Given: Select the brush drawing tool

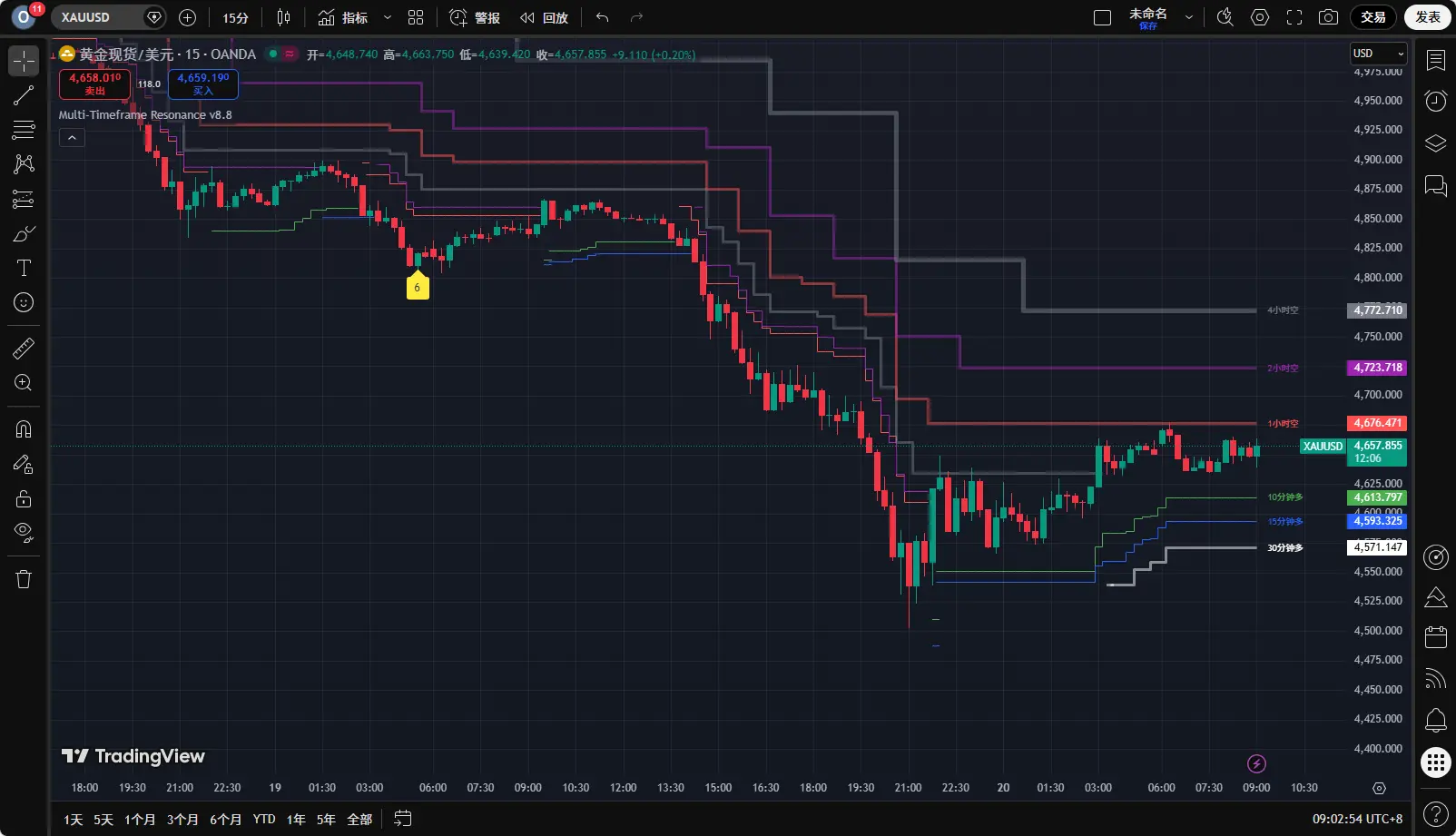Looking at the screenshot, I should (24, 233).
